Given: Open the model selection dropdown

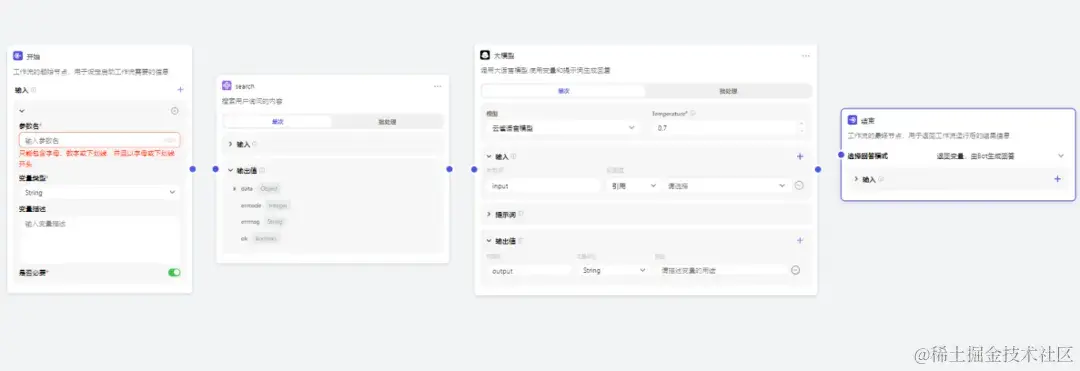Looking at the screenshot, I should coord(562,128).
